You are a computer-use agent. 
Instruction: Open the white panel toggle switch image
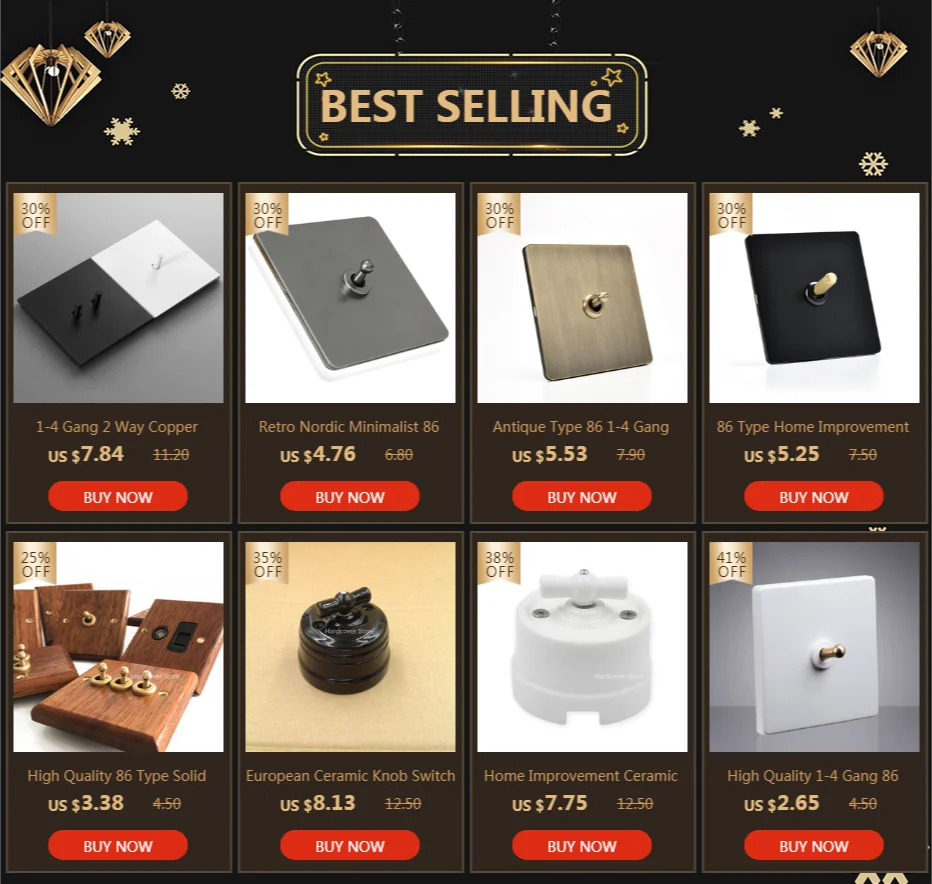pos(814,647)
